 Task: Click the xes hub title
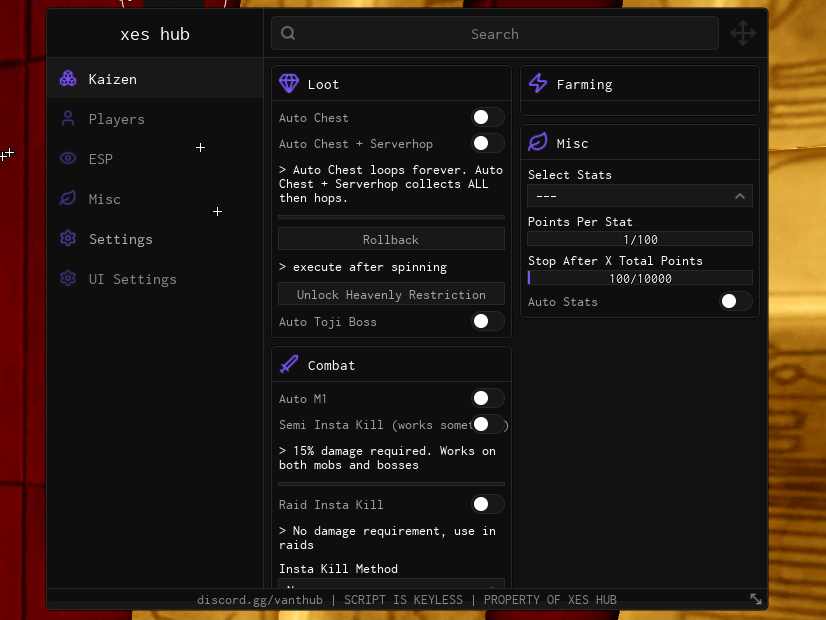[x=155, y=34]
